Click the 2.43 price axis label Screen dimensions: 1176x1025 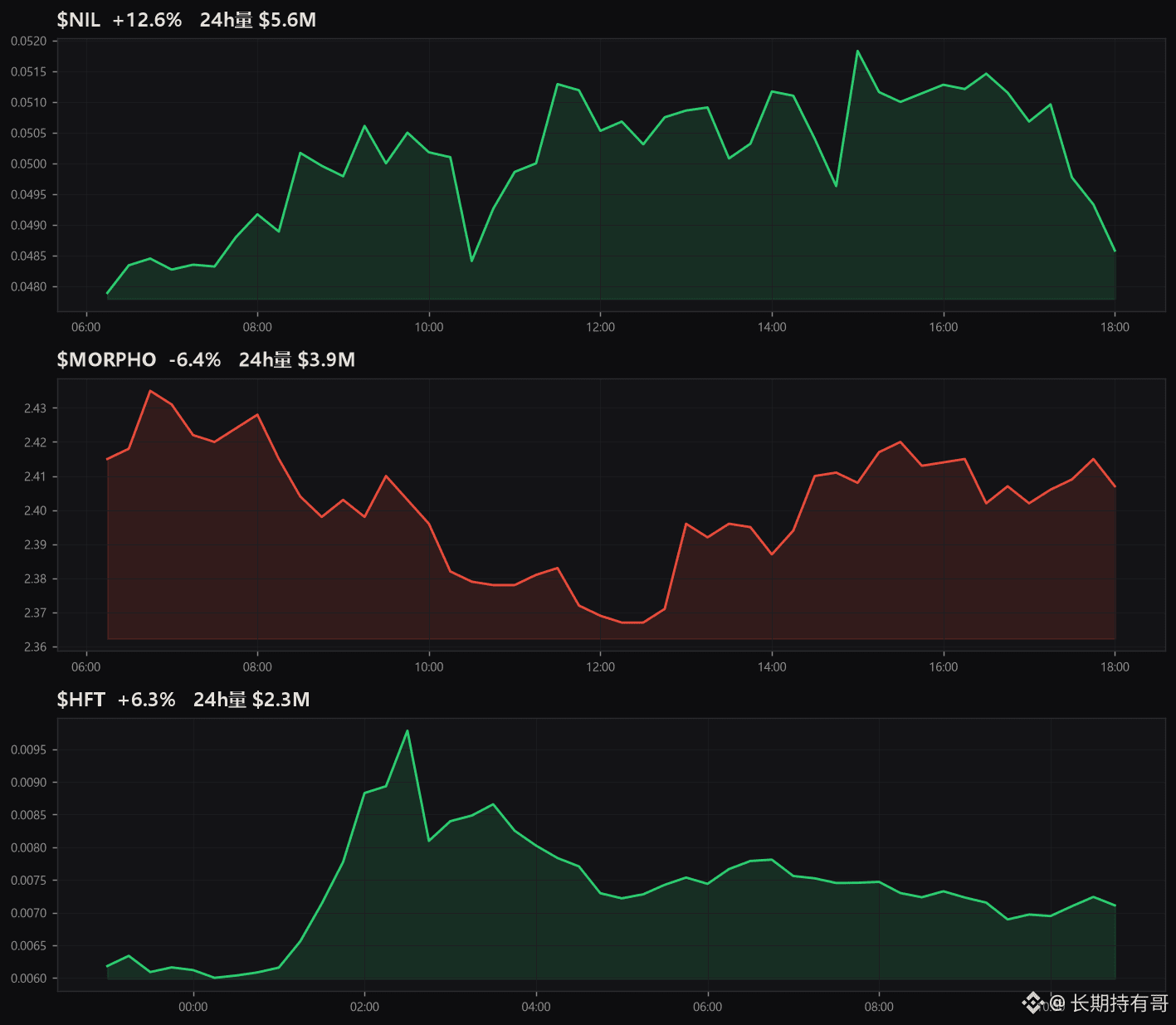(x=35, y=408)
